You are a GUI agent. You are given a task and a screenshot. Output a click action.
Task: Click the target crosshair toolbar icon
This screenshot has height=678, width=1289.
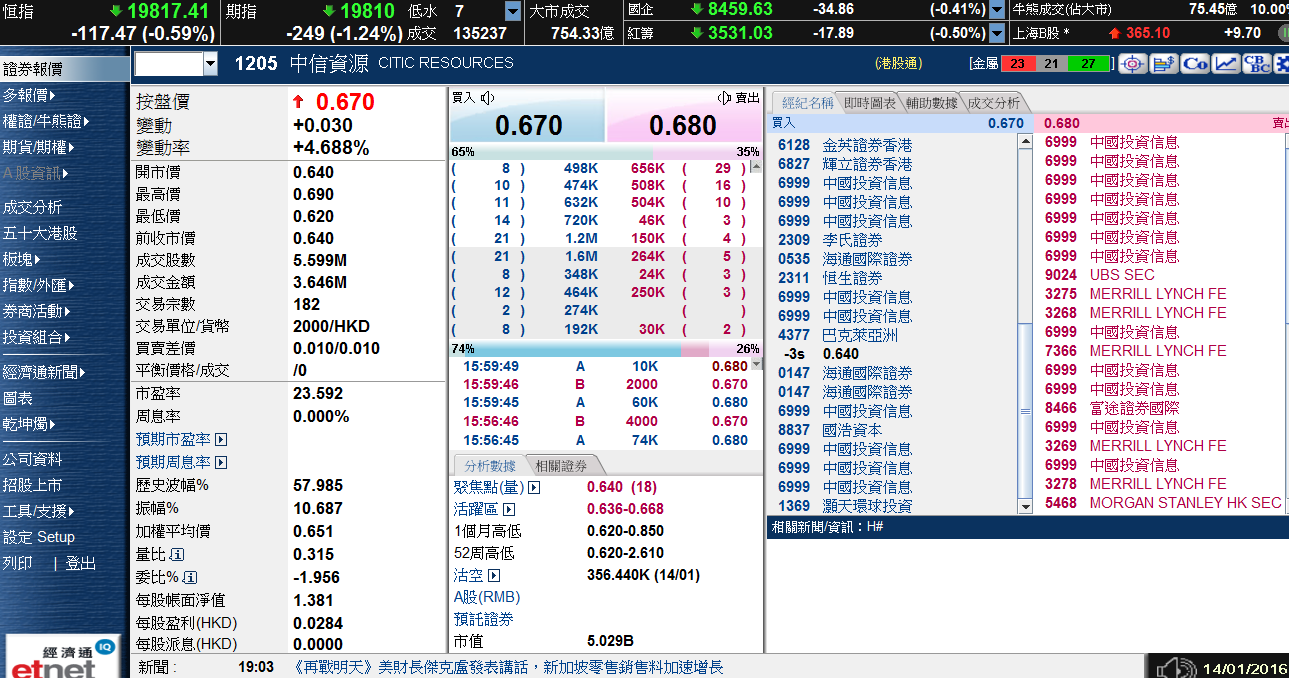(1133, 64)
